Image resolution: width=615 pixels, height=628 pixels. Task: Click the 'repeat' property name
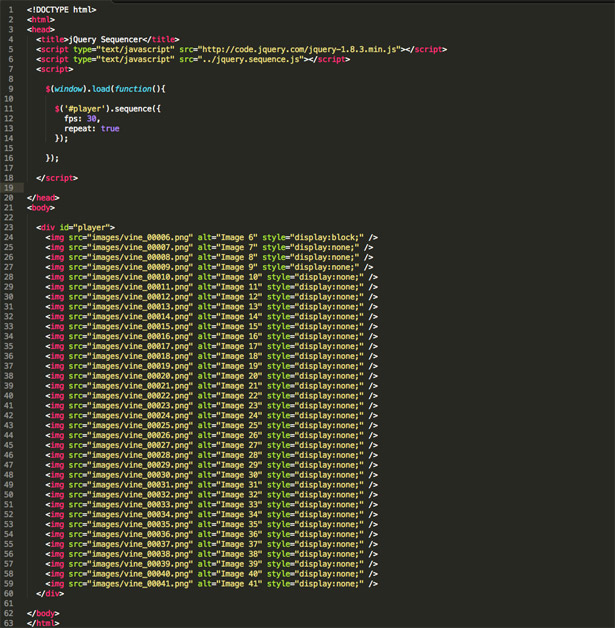pos(78,129)
